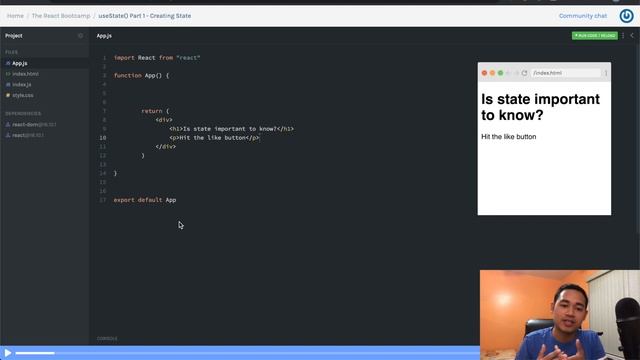Screen dimensions: 640x360
Task: Reload the preview browser page
Action: [x=524, y=73]
